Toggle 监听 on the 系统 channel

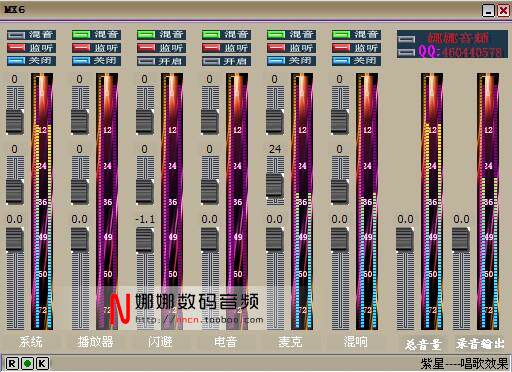(x=31, y=48)
